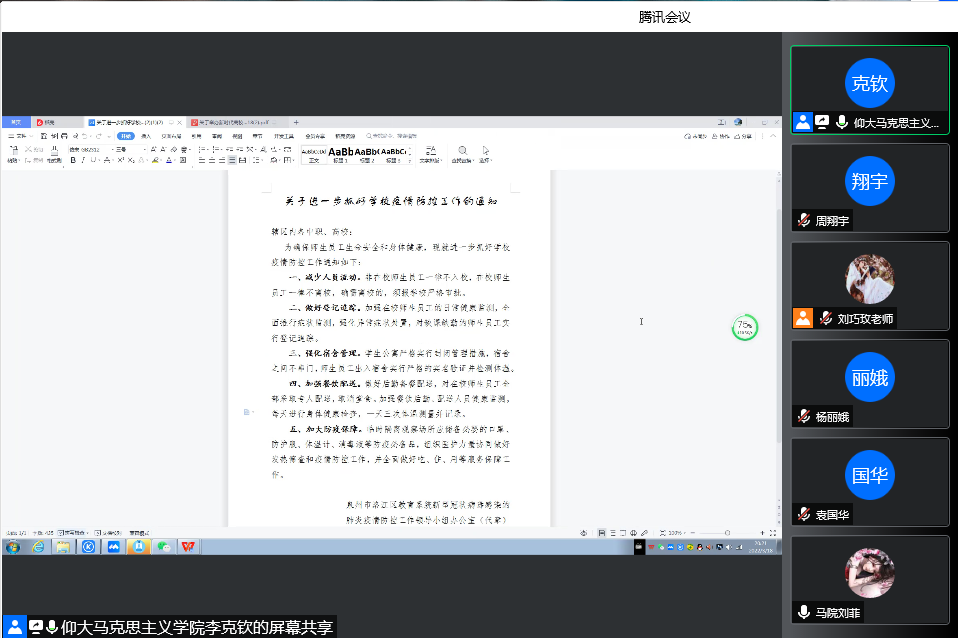
Task: Click the Windows Start button
Action: pos(13,547)
